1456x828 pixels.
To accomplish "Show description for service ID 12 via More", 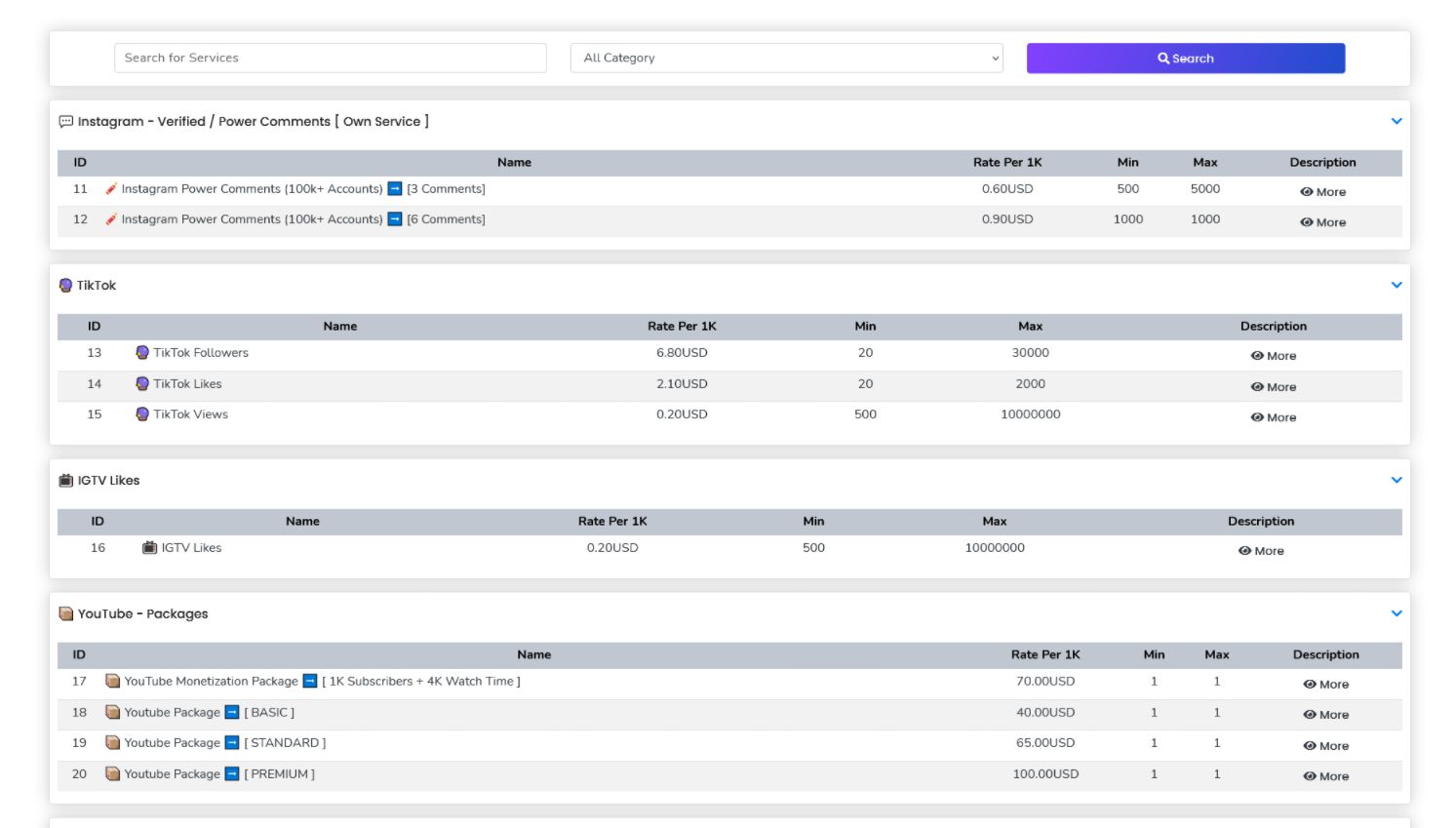I will pyautogui.click(x=1322, y=222).
